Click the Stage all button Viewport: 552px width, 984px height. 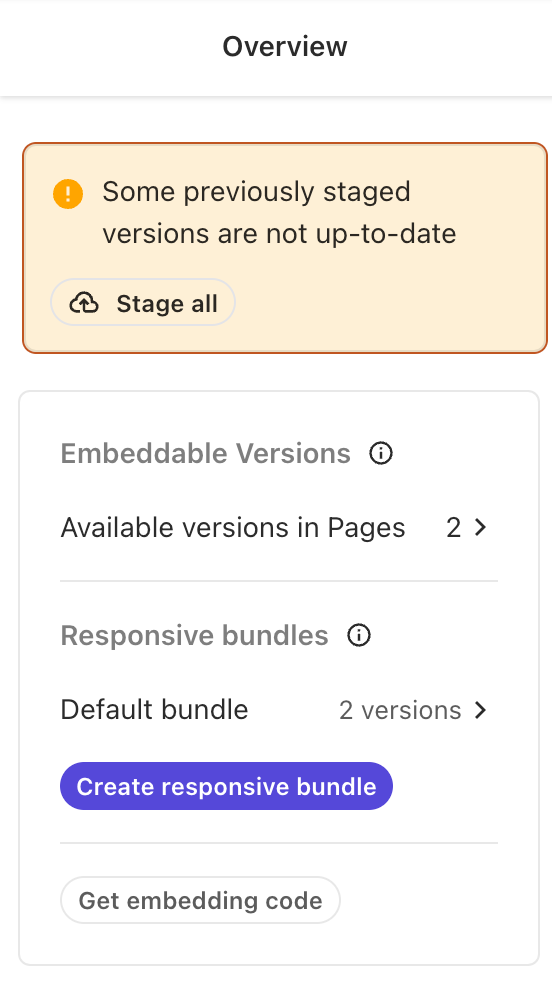(143, 302)
